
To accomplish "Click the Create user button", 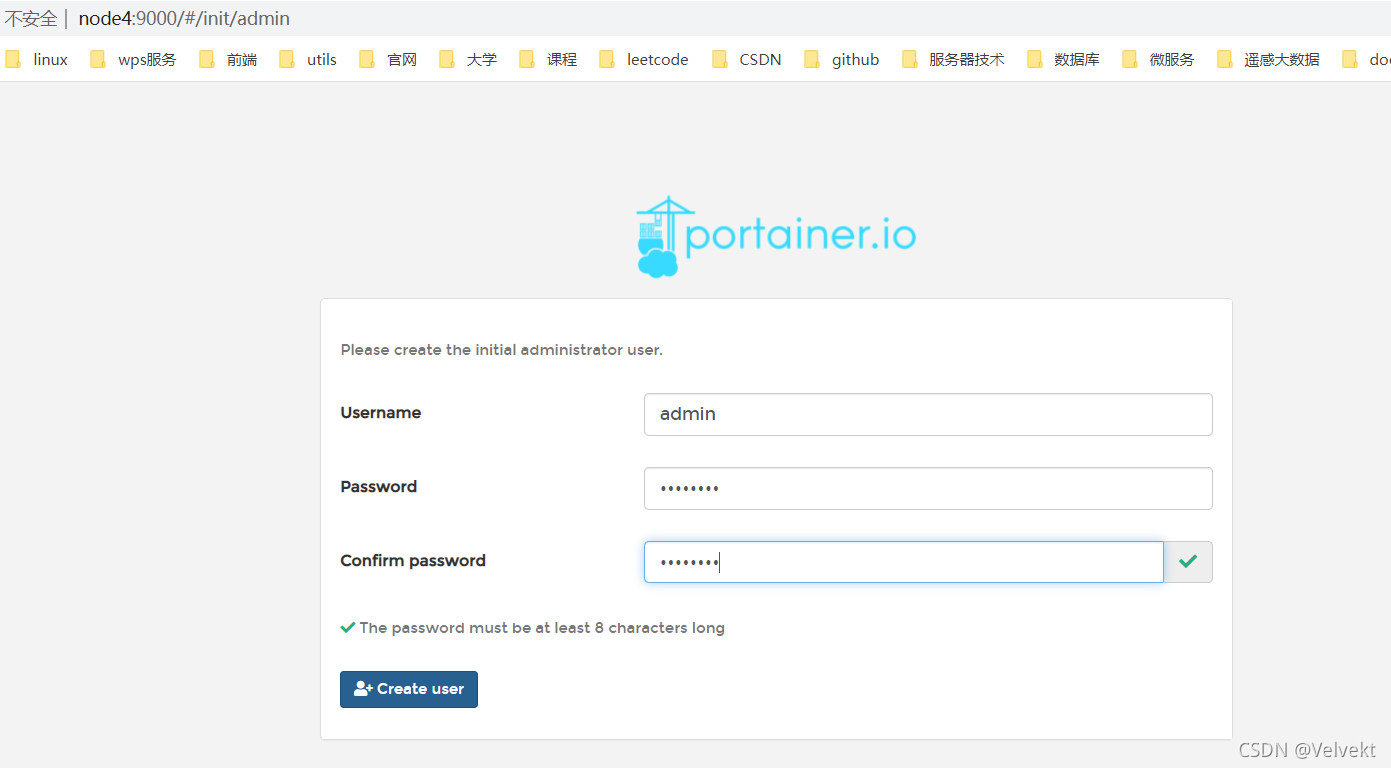I will click(x=409, y=689).
